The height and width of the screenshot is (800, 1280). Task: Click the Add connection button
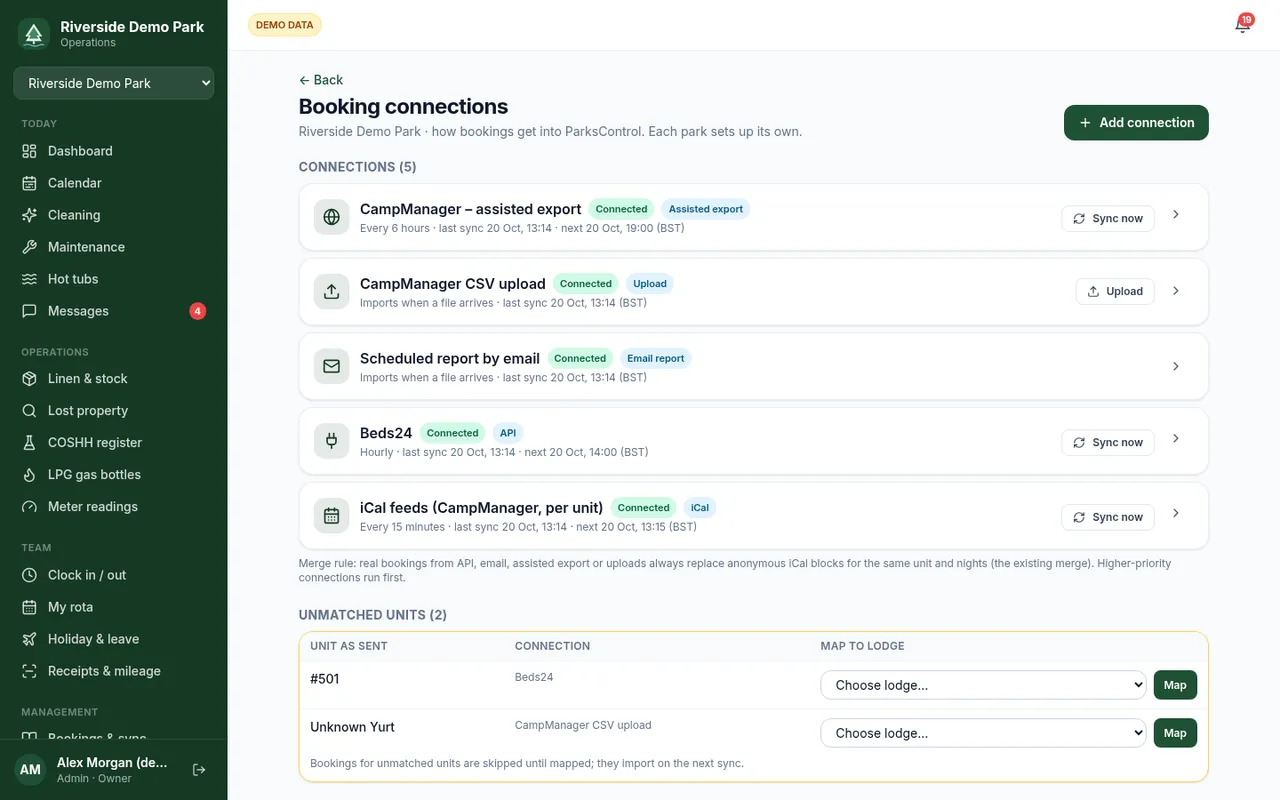pos(1136,123)
